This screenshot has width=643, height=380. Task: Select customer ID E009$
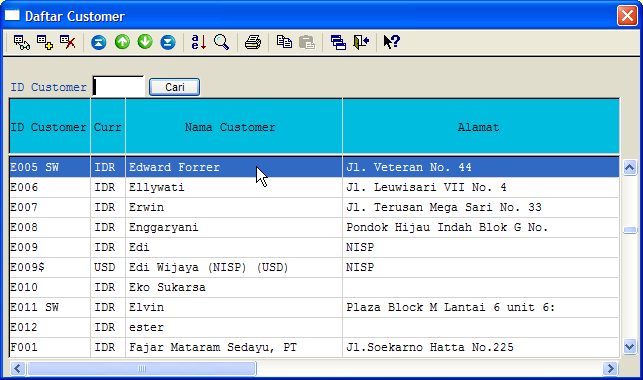point(50,268)
